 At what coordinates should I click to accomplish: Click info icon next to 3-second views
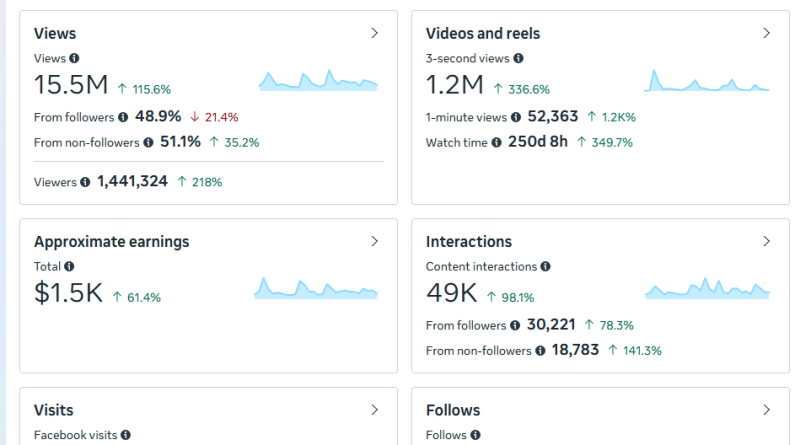pos(518,59)
